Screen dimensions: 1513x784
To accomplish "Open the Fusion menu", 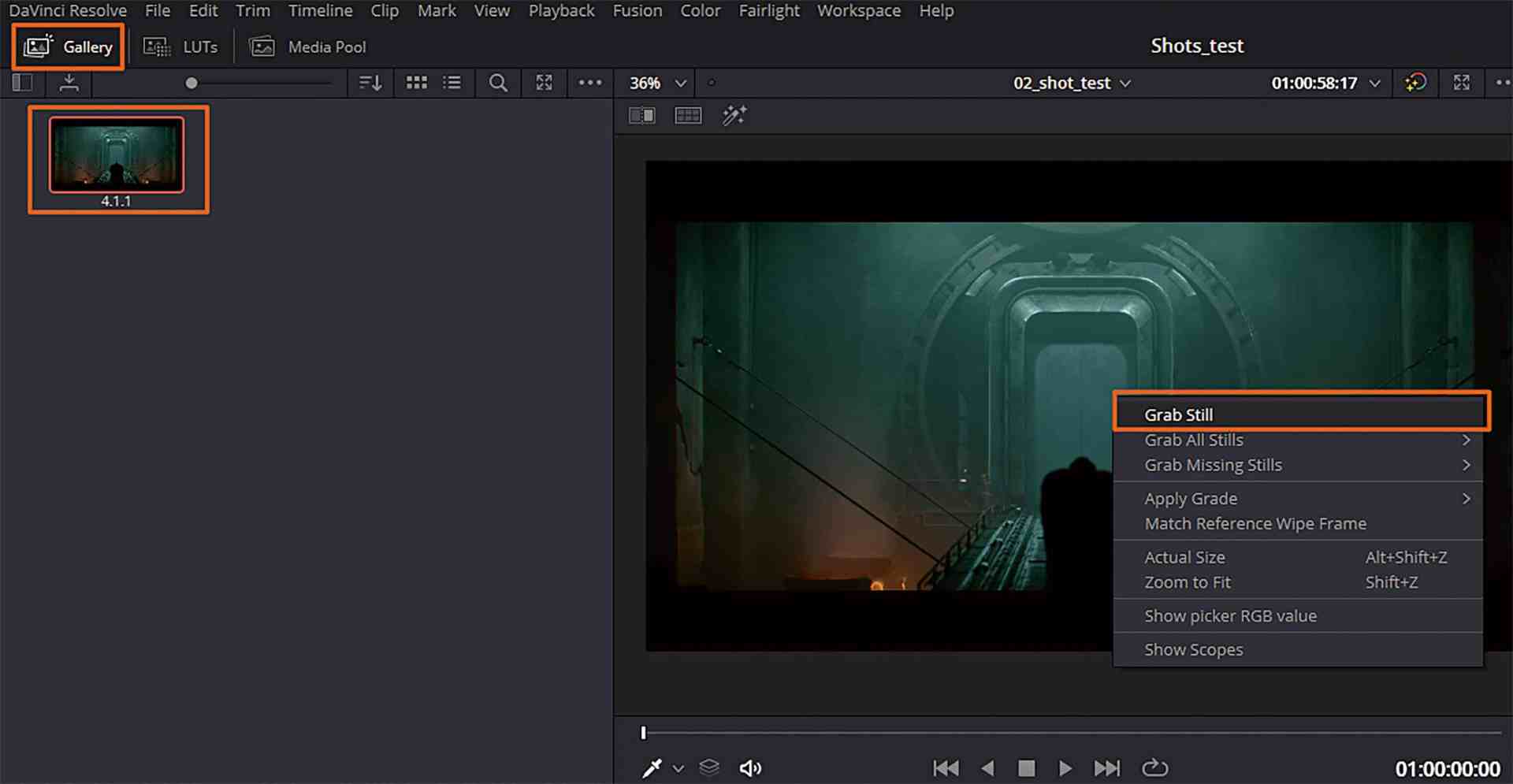I will pyautogui.click(x=638, y=11).
